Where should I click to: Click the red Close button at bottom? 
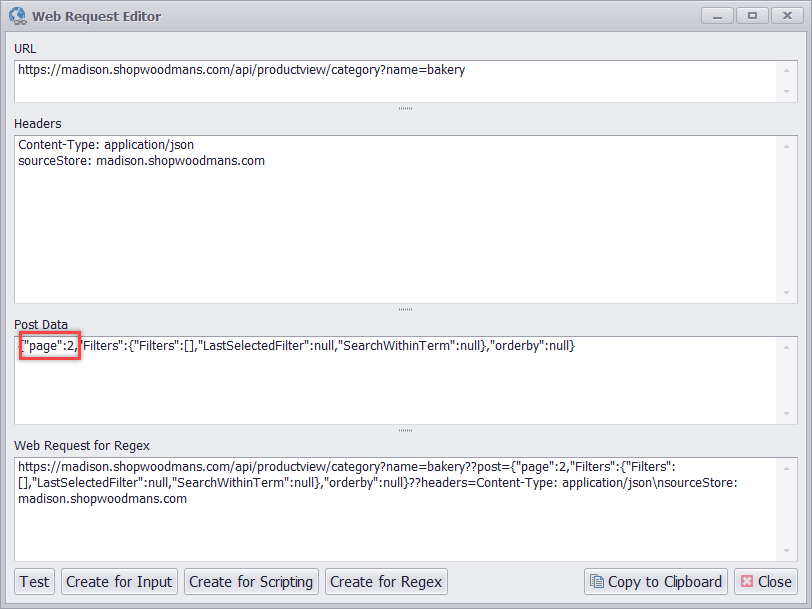pyautogui.click(x=765, y=581)
